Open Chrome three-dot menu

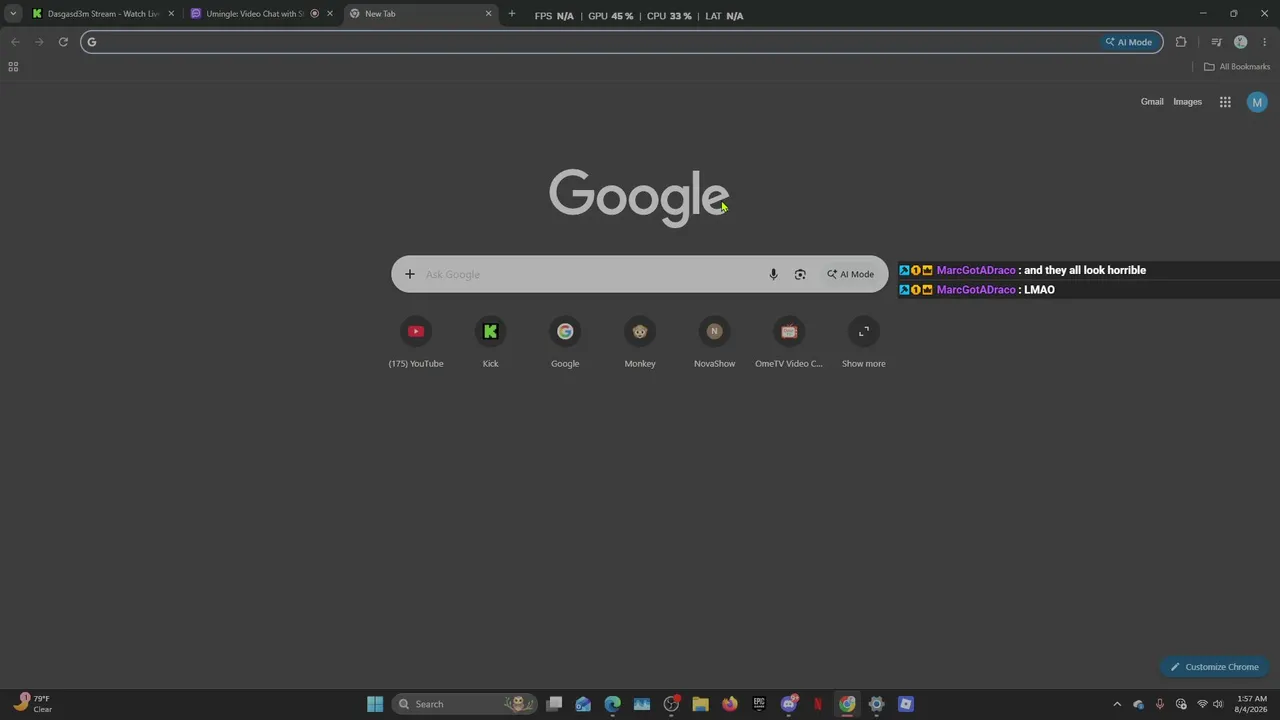(x=1265, y=42)
